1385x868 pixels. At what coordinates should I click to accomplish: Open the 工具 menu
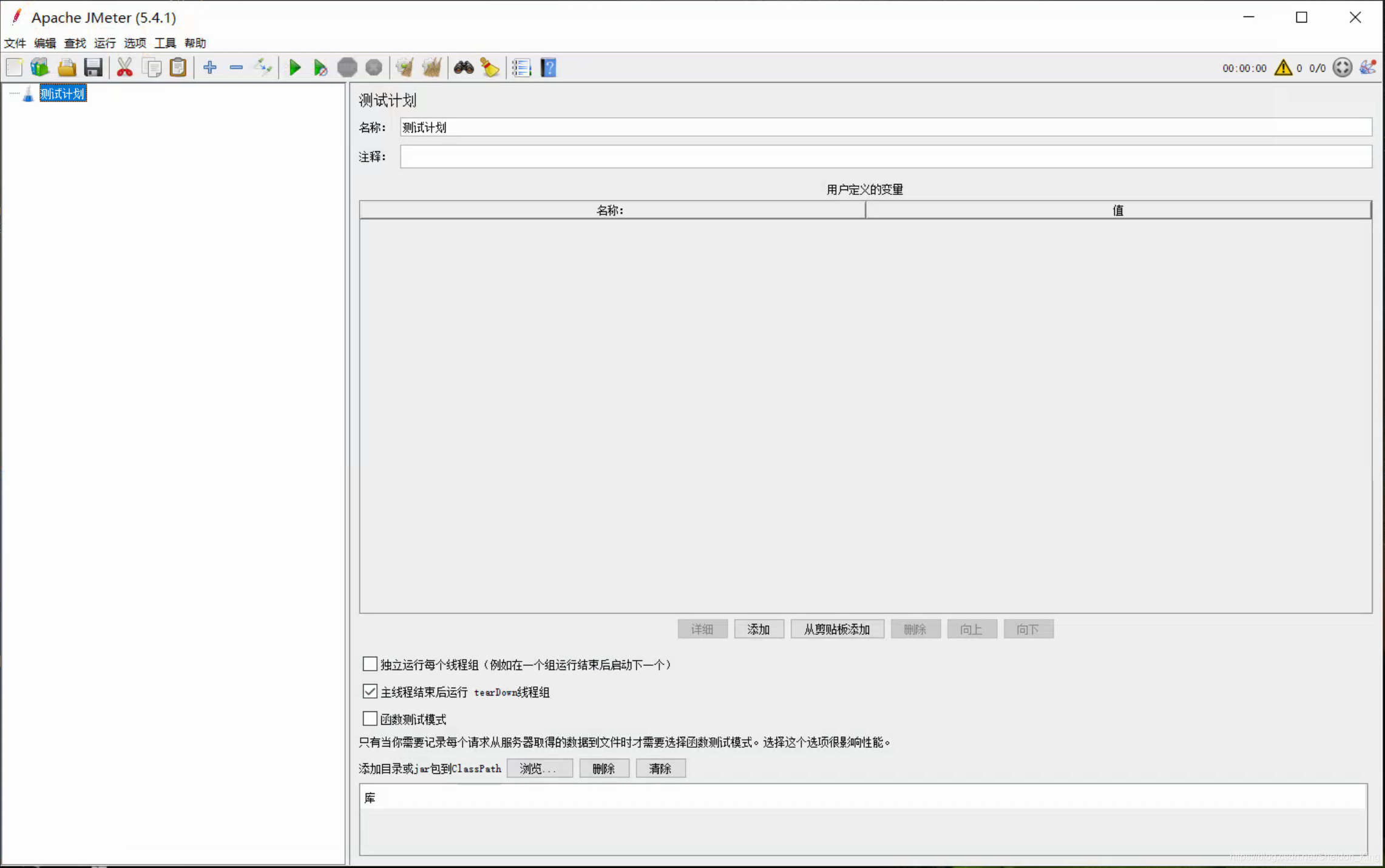click(x=165, y=43)
